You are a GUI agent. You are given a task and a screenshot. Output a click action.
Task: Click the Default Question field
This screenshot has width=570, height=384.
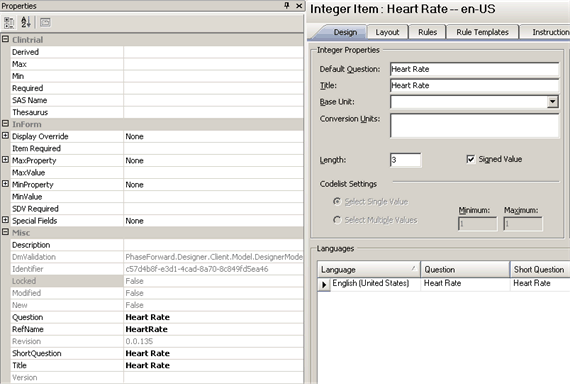coord(474,69)
